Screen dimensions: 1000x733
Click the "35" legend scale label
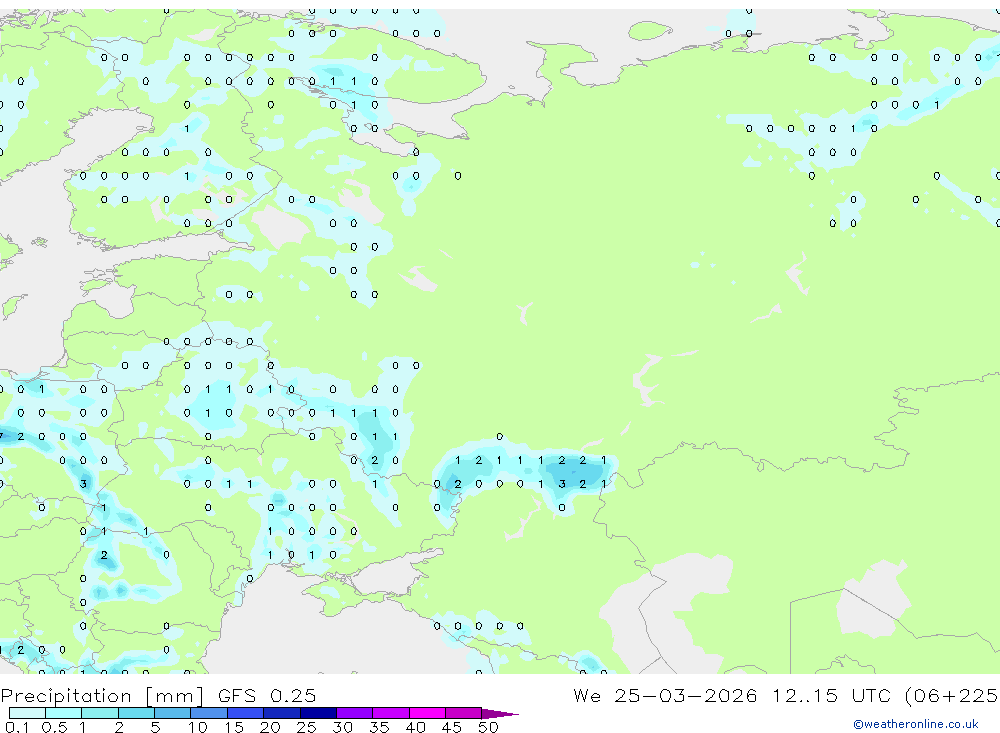379,727
